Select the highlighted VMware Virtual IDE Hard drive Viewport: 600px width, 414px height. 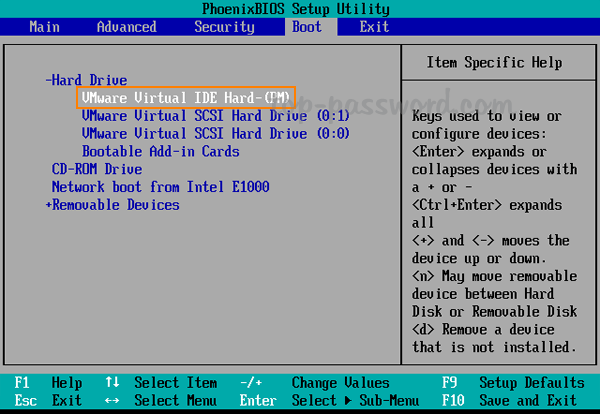(x=186, y=98)
